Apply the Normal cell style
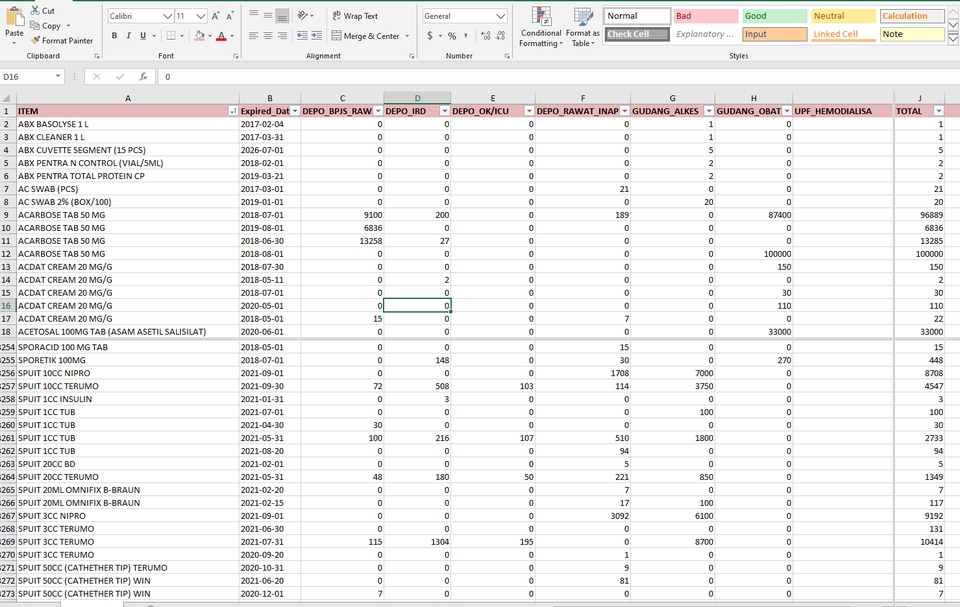This screenshot has height=607, width=960. (637, 16)
